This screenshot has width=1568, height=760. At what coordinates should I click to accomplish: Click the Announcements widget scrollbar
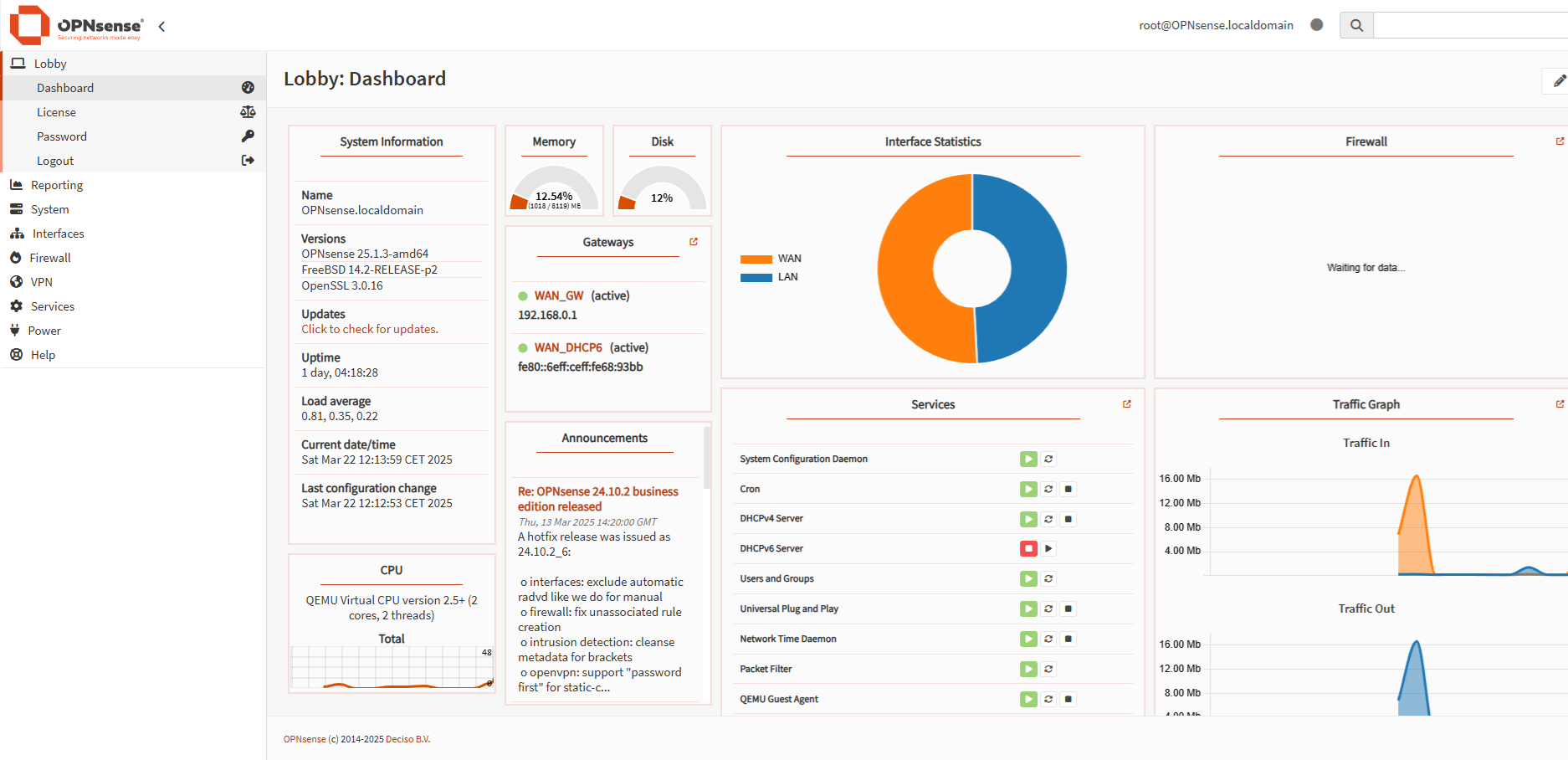point(707,458)
